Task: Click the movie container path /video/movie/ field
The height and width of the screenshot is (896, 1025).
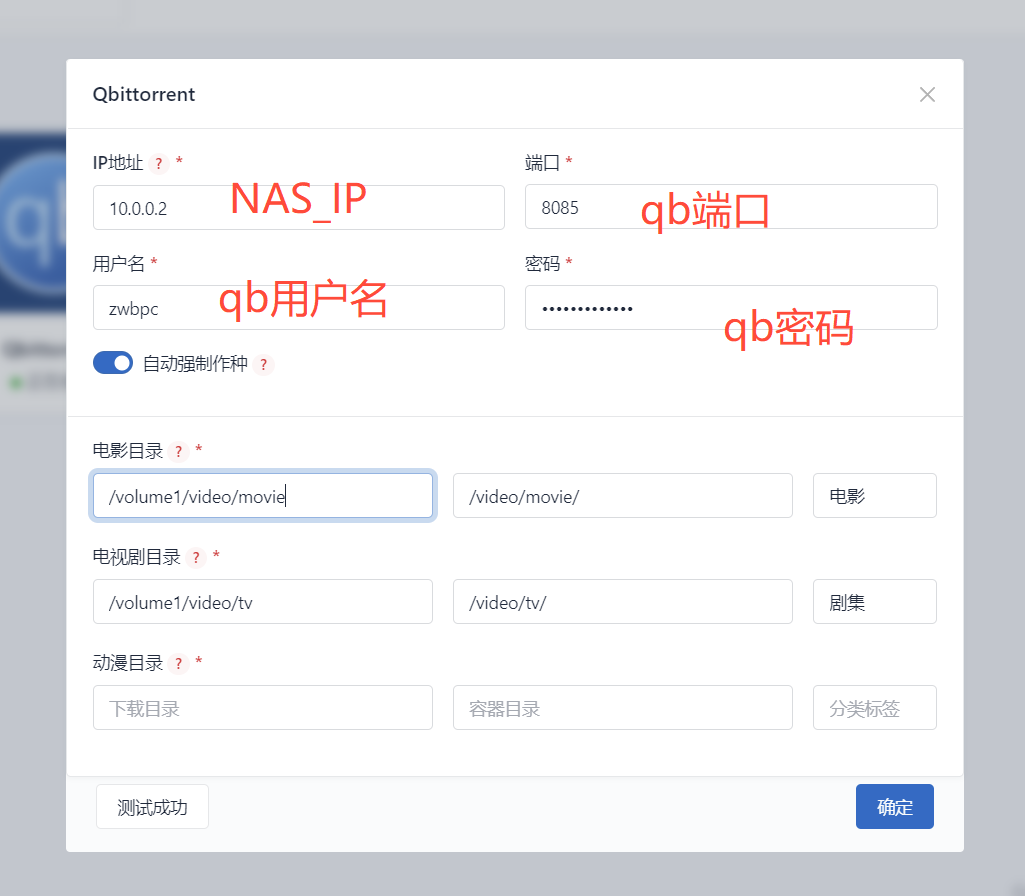Action: point(623,496)
